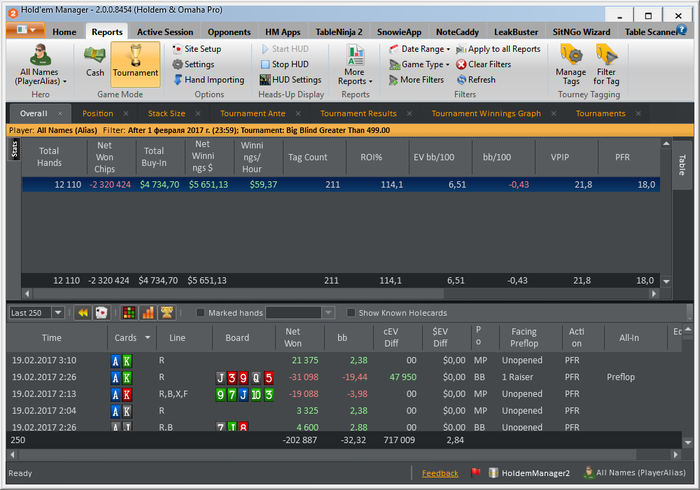This screenshot has height=490, width=700.
Task: Click the Feedback link
Action: pyautogui.click(x=440, y=473)
